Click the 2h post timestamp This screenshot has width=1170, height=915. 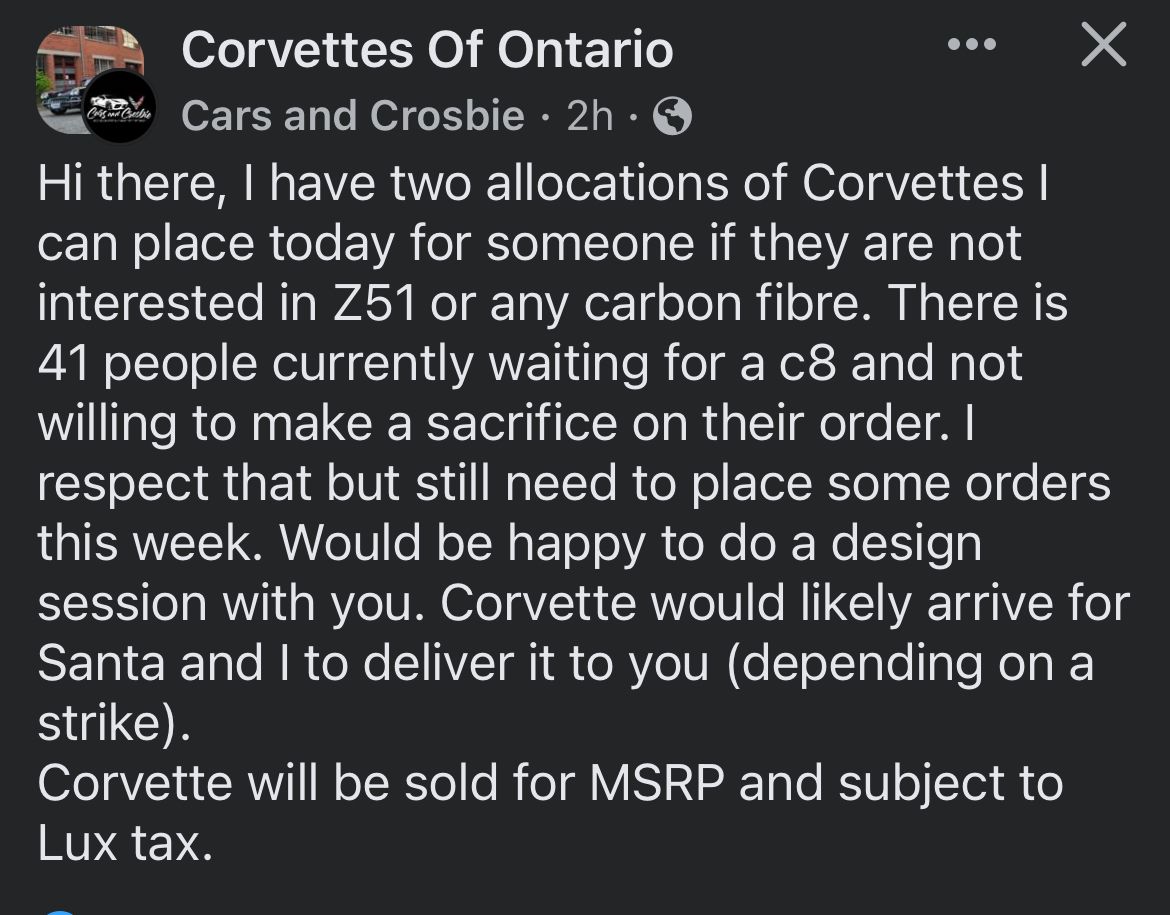589,117
